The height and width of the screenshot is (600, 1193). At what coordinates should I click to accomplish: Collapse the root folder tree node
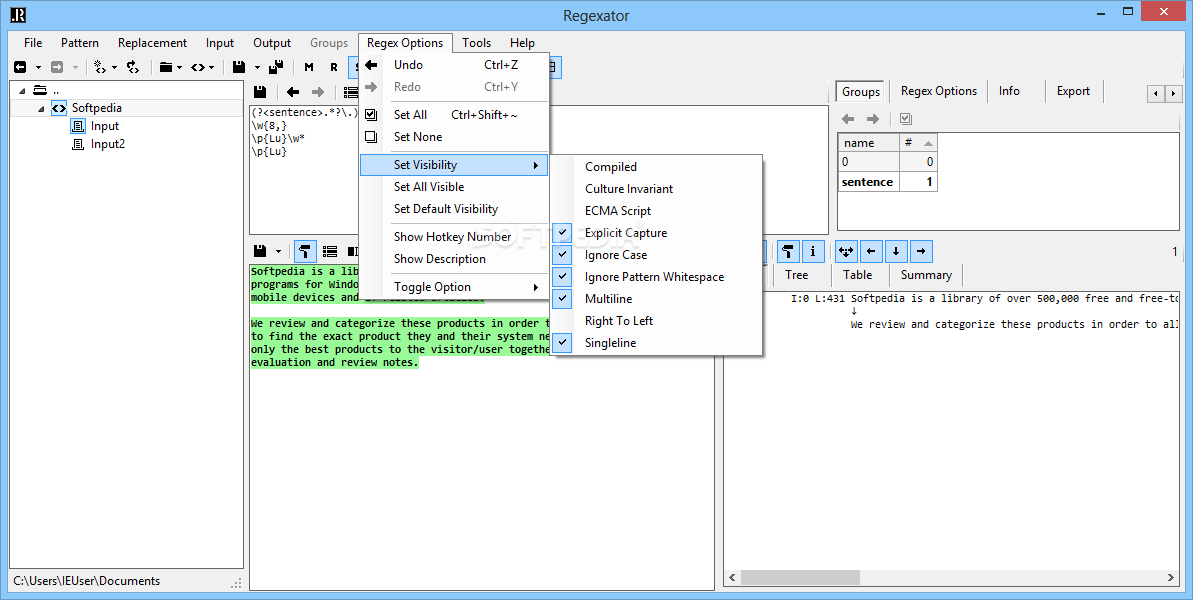(x=21, y=90)
